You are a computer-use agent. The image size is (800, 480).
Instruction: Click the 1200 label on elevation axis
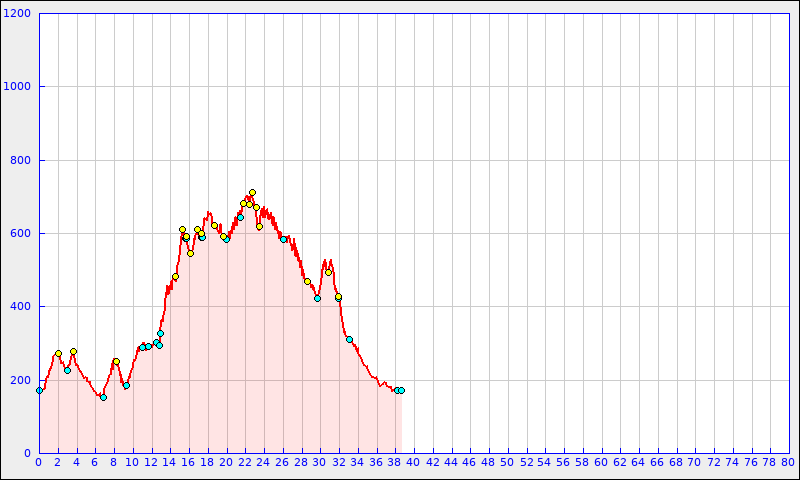click(x=18, y=14)
